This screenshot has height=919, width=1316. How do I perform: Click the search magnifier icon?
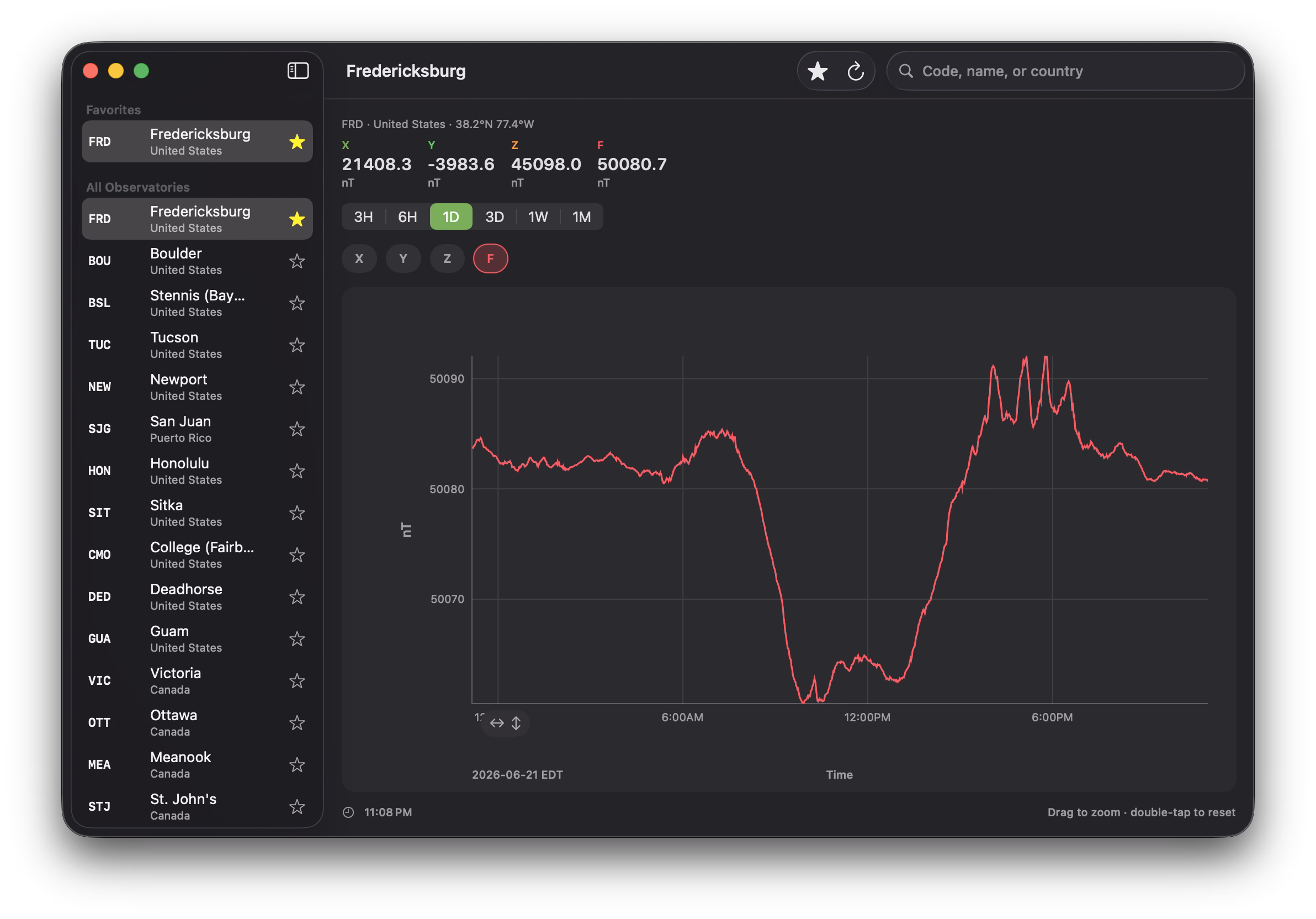(x=906, y=71)
